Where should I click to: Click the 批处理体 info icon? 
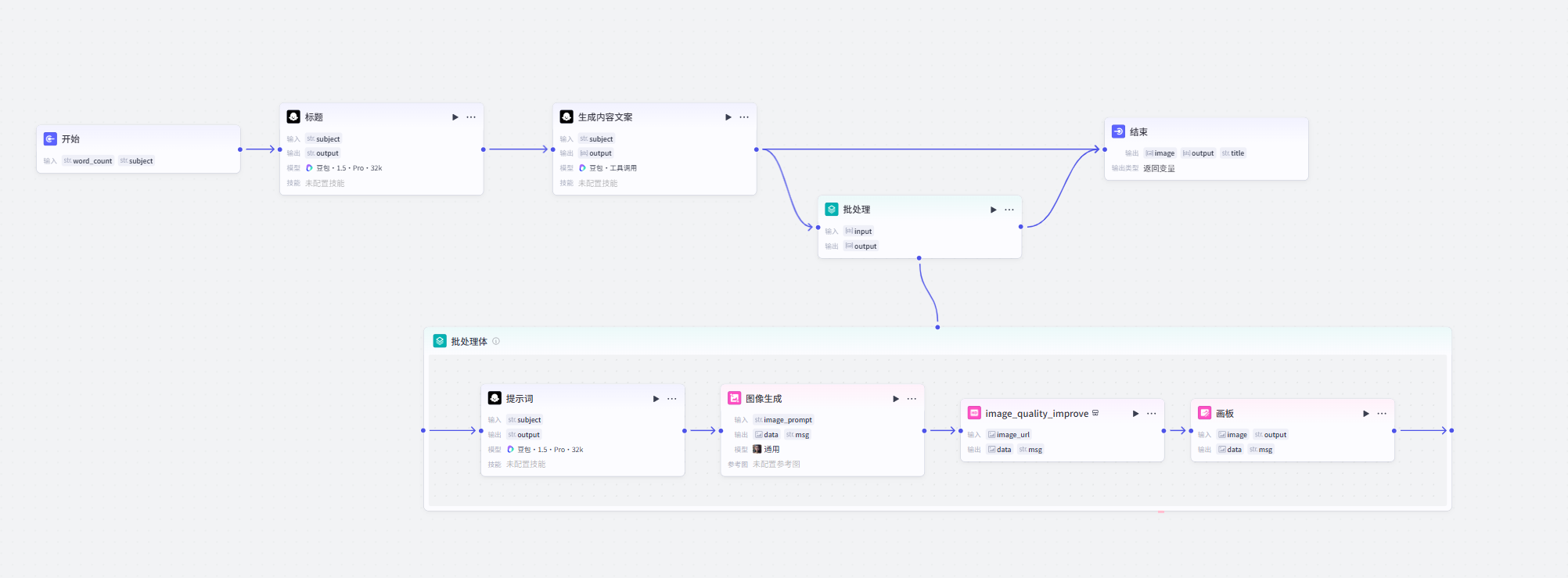(x=496, y=341)
